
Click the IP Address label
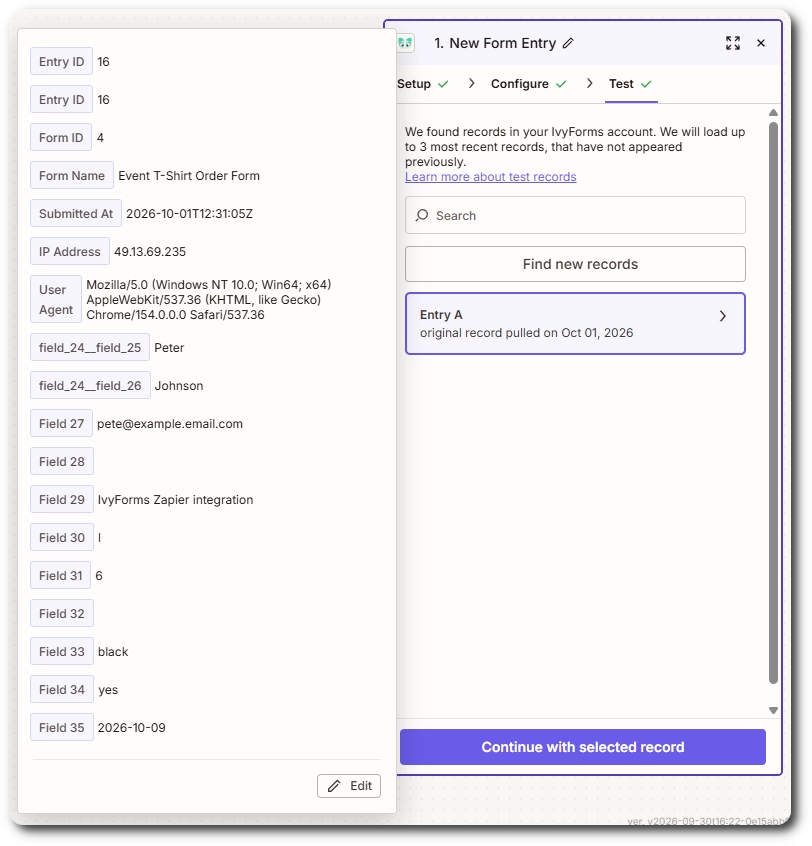[70, 251]
